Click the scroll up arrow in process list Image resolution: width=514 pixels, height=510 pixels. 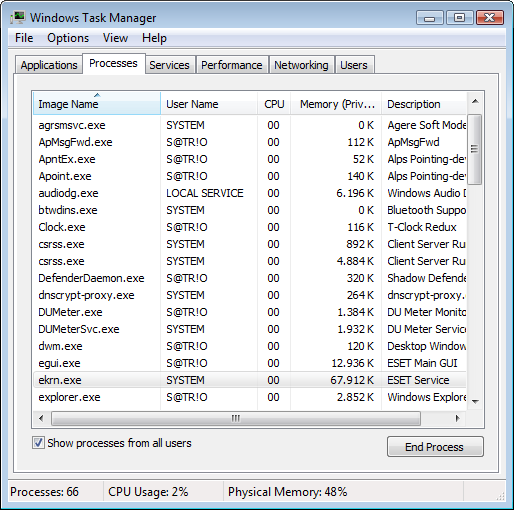475,101
